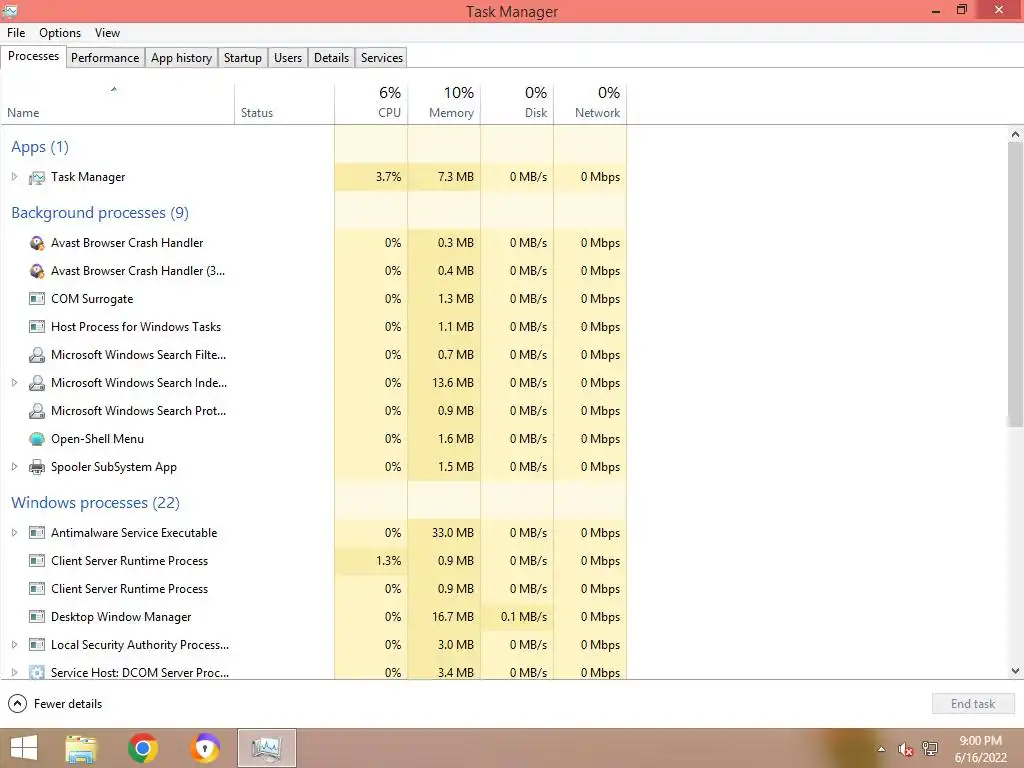1024x768 pixels.
Task: Switch to the Startup tab
Action: click(243, 57)
